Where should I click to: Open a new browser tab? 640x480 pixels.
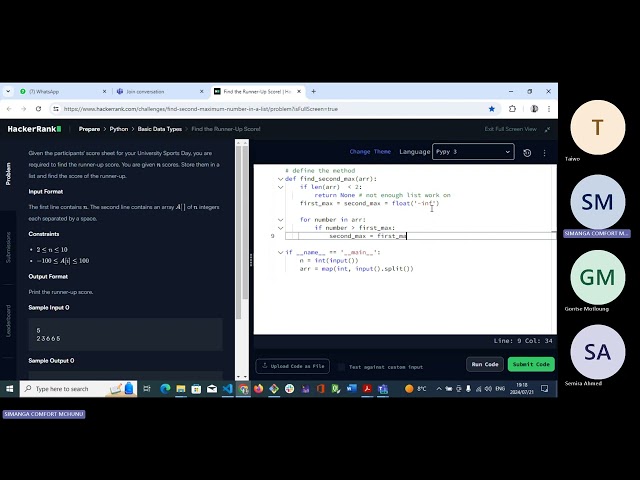coord(313,91)
